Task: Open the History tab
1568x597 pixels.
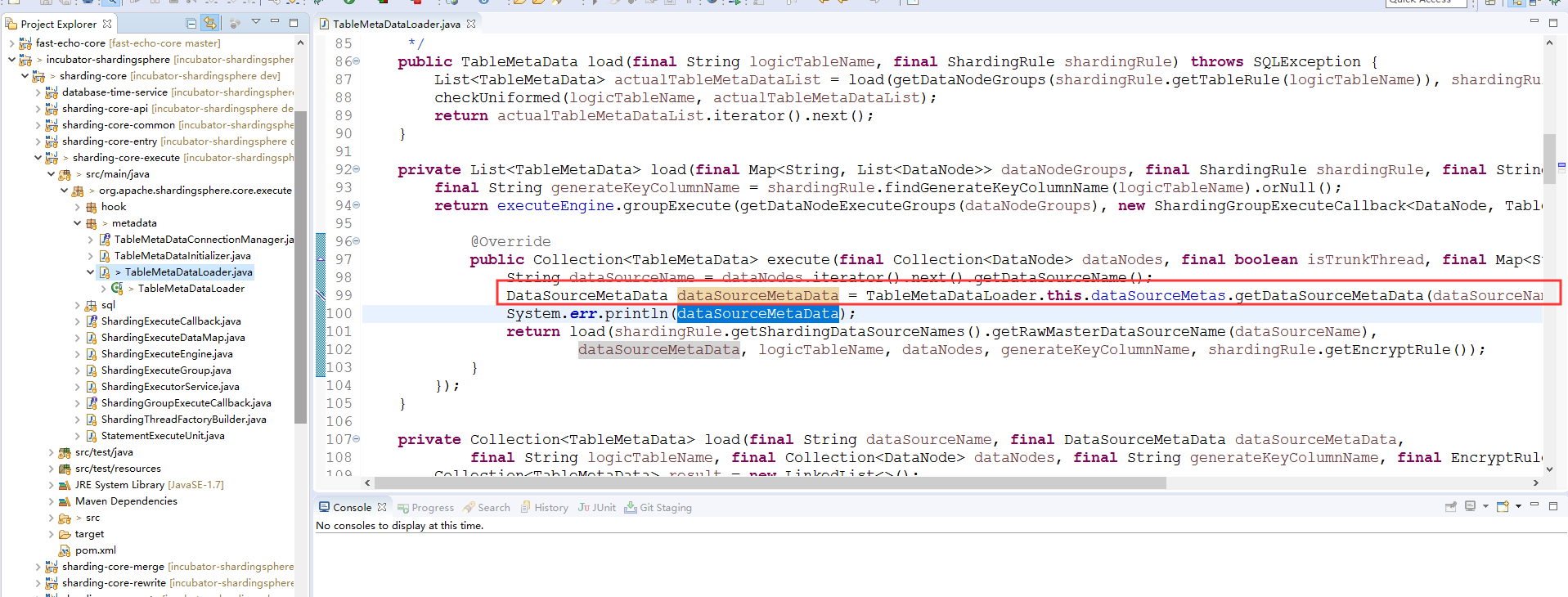Action: [544, 507]
